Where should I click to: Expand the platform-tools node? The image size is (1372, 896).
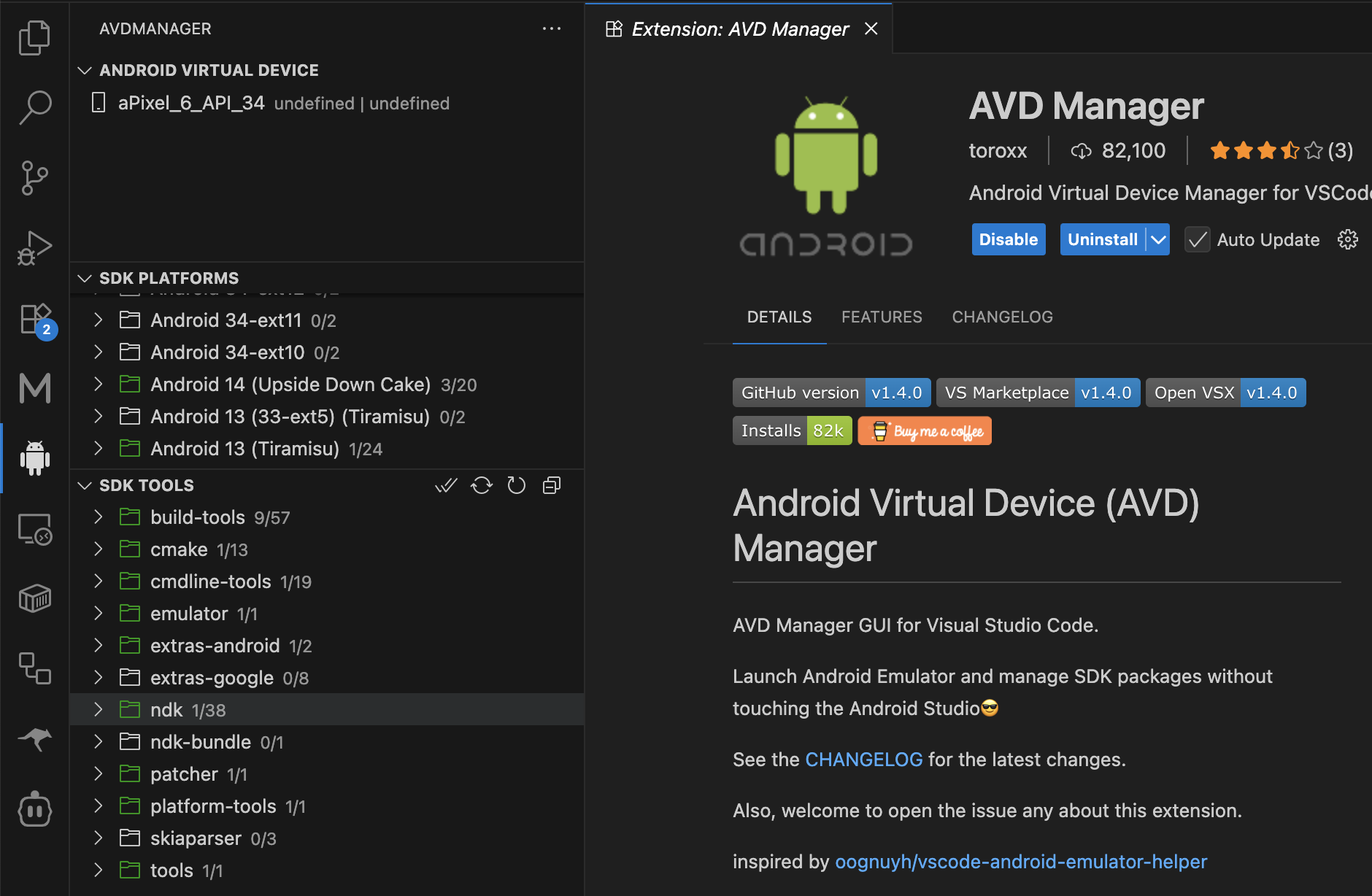(99, 806)
